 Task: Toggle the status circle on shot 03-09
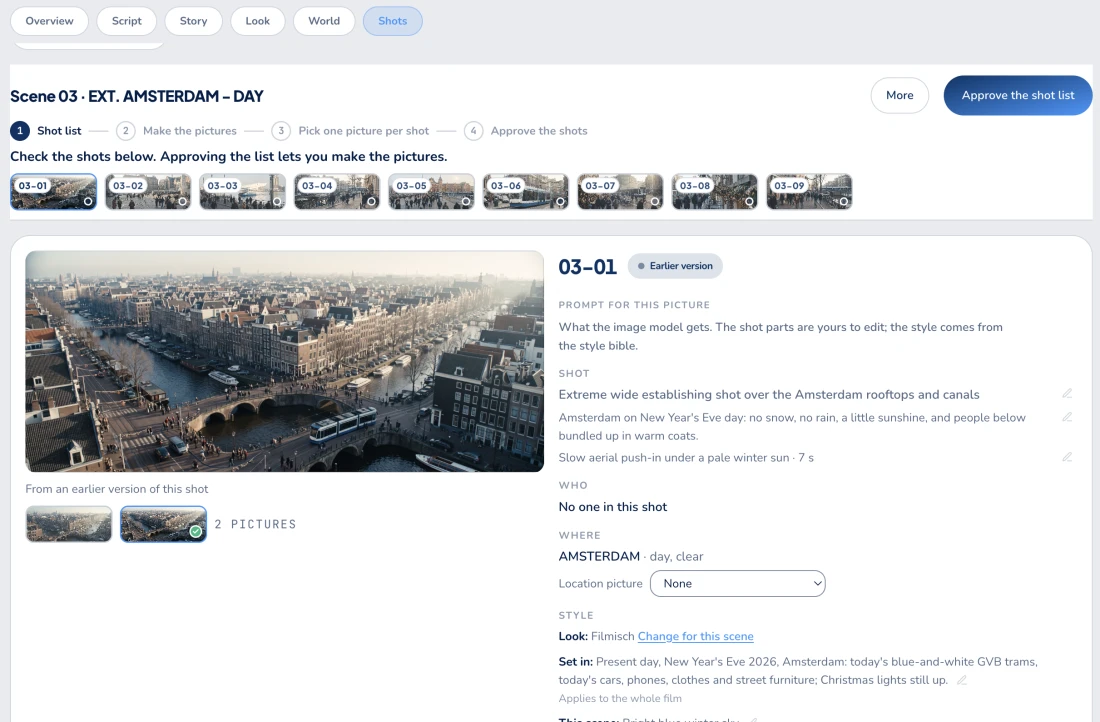coord(844,201)
